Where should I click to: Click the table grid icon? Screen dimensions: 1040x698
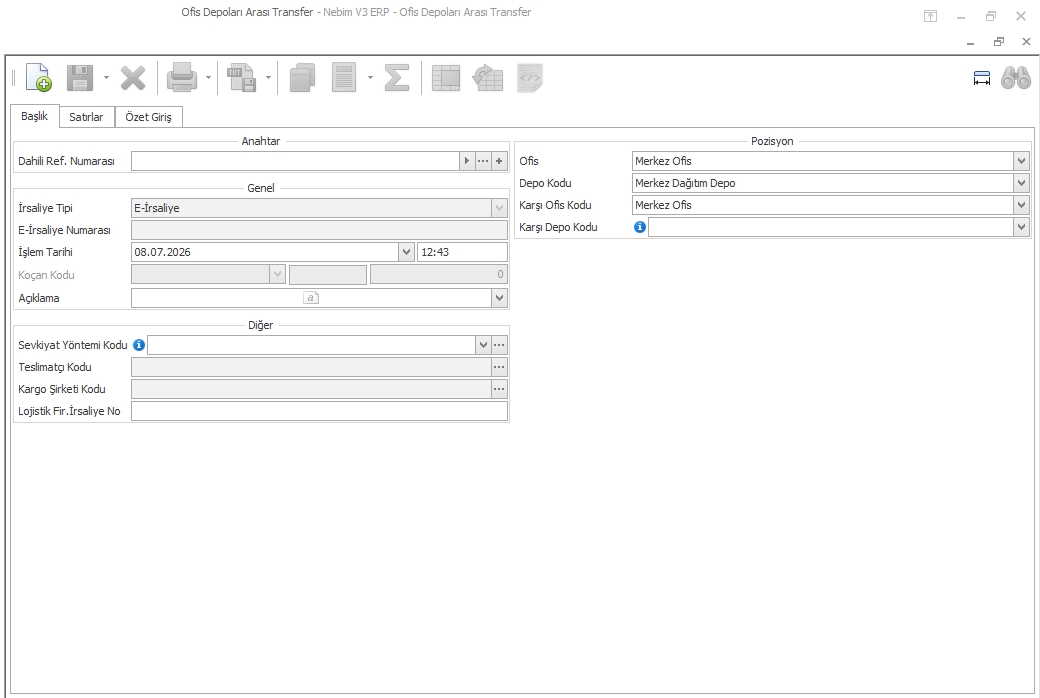tap(446, 78)
